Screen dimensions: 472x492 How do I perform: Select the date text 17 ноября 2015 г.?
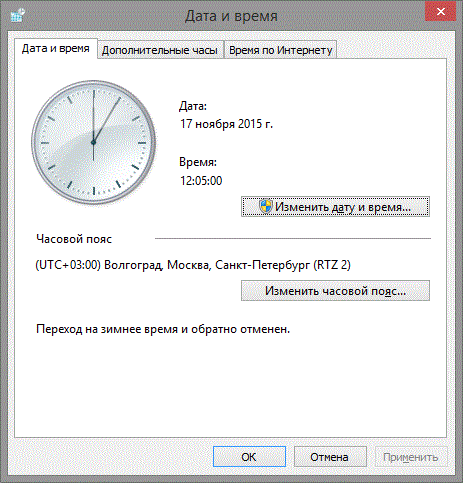pos(227,124)
